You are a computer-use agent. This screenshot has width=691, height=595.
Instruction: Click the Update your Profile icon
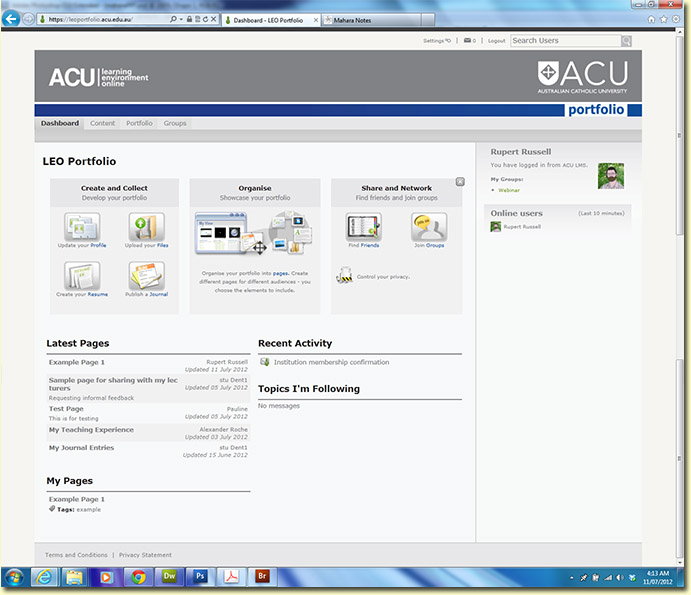[81, 225]
